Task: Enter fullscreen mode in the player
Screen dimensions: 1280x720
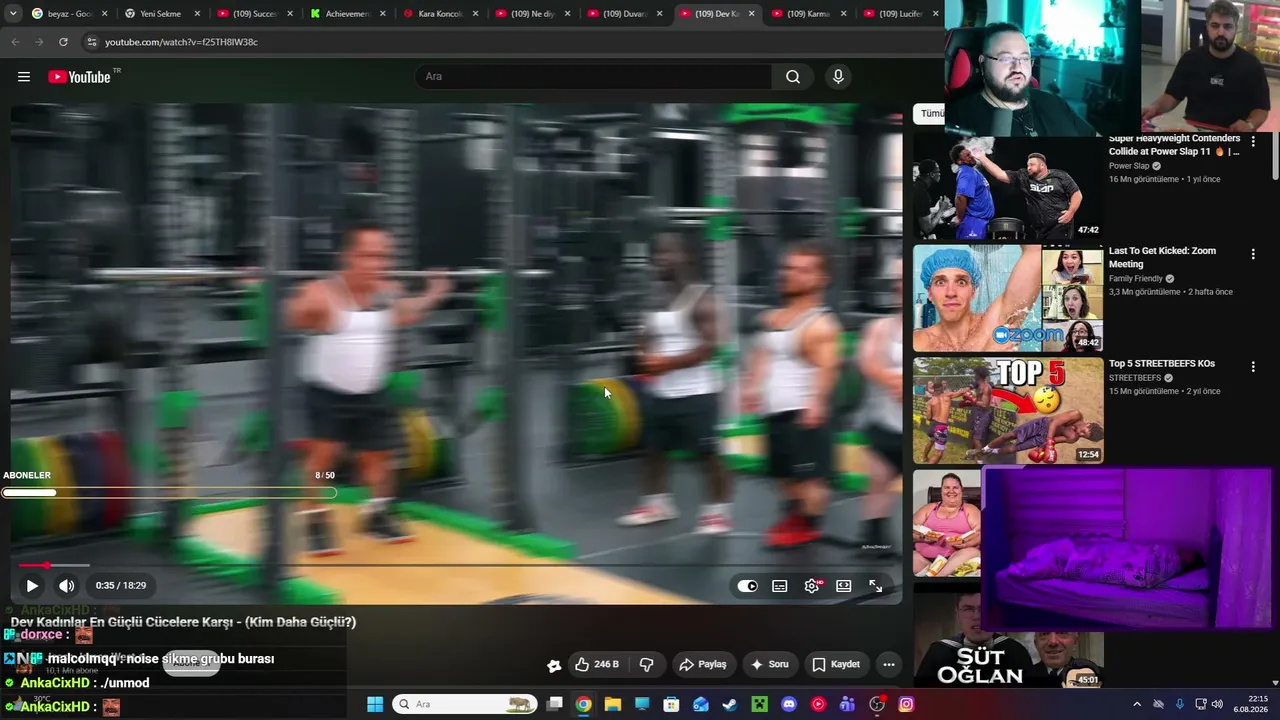Action: coord(876,586)
